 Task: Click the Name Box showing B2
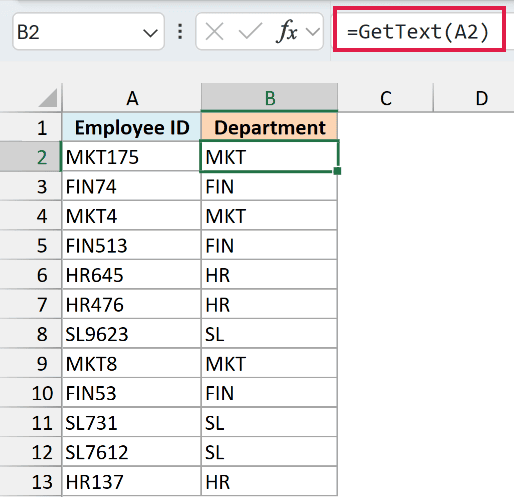coord(88,32)
